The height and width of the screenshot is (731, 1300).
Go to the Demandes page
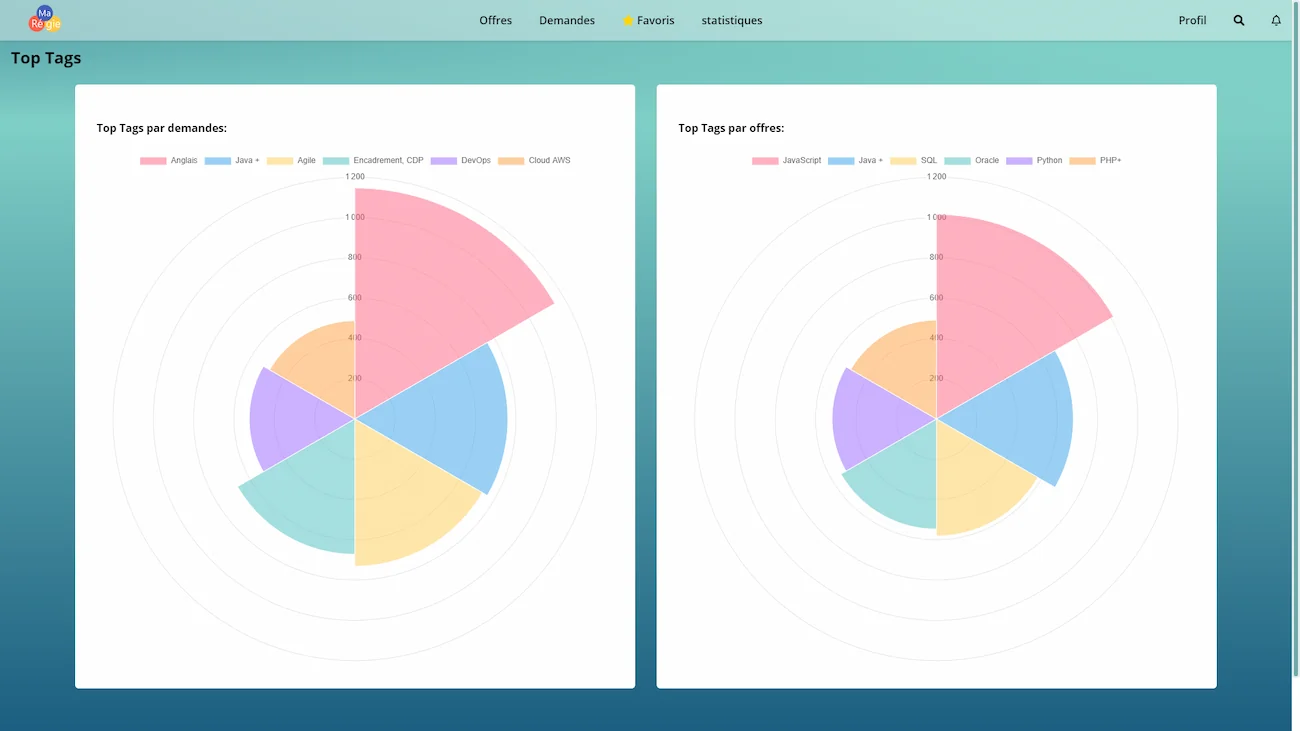(x=566, y=20)
